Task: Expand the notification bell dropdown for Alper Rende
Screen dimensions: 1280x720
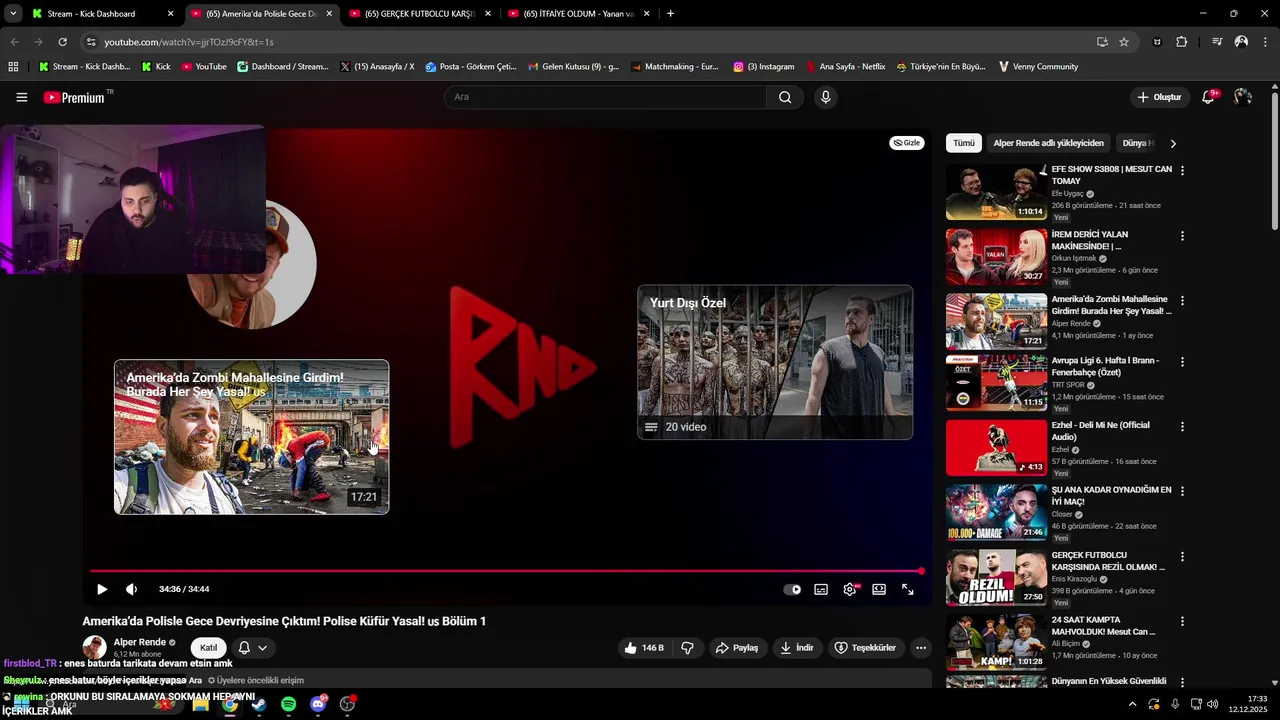Action: [x=253, y=648]
